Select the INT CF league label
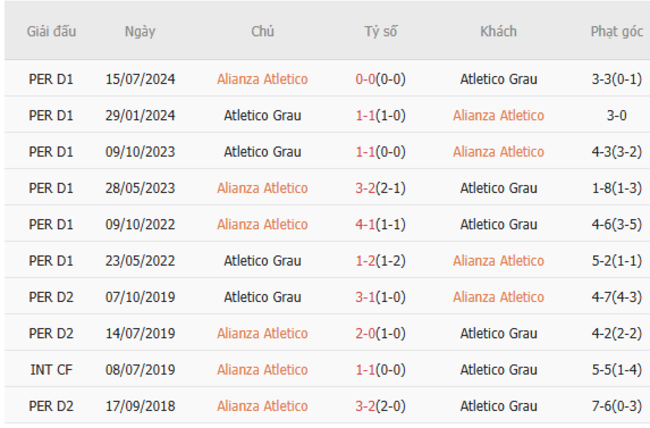Screen dimensions: 650x428 pyautogui.click(x=51, y=370)
